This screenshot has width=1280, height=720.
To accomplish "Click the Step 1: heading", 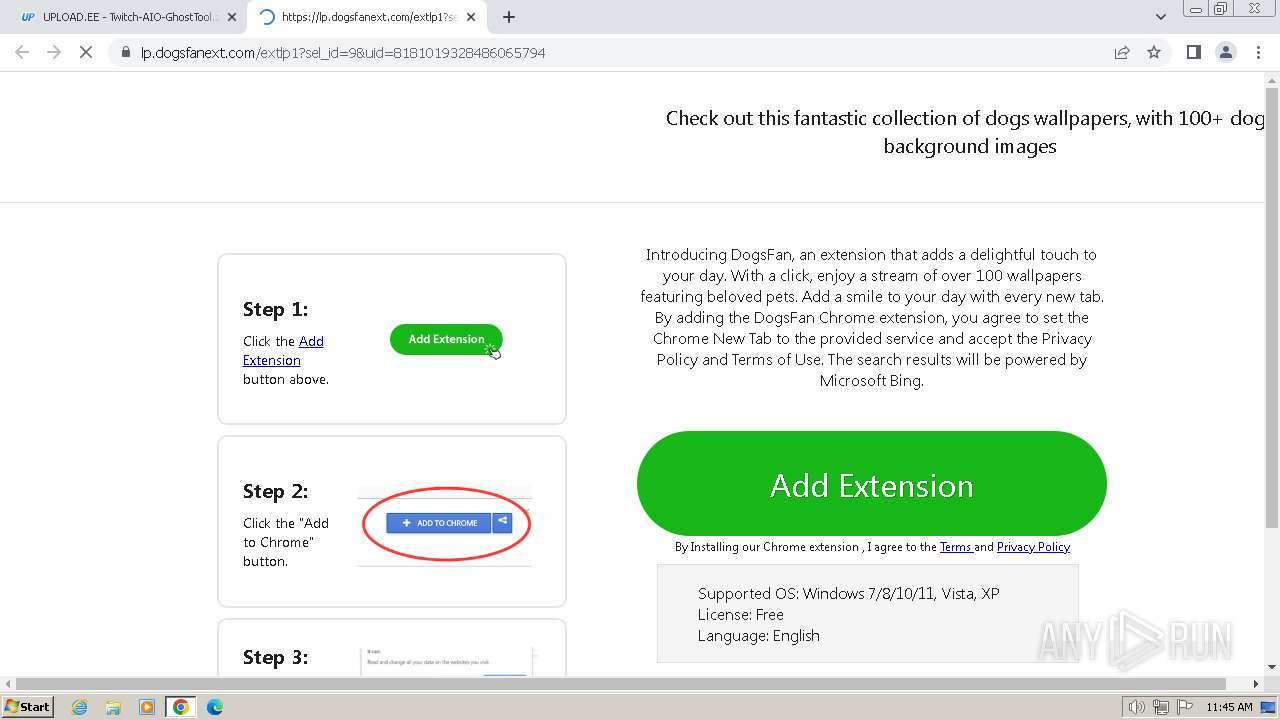I will click(x=275, y=309).
